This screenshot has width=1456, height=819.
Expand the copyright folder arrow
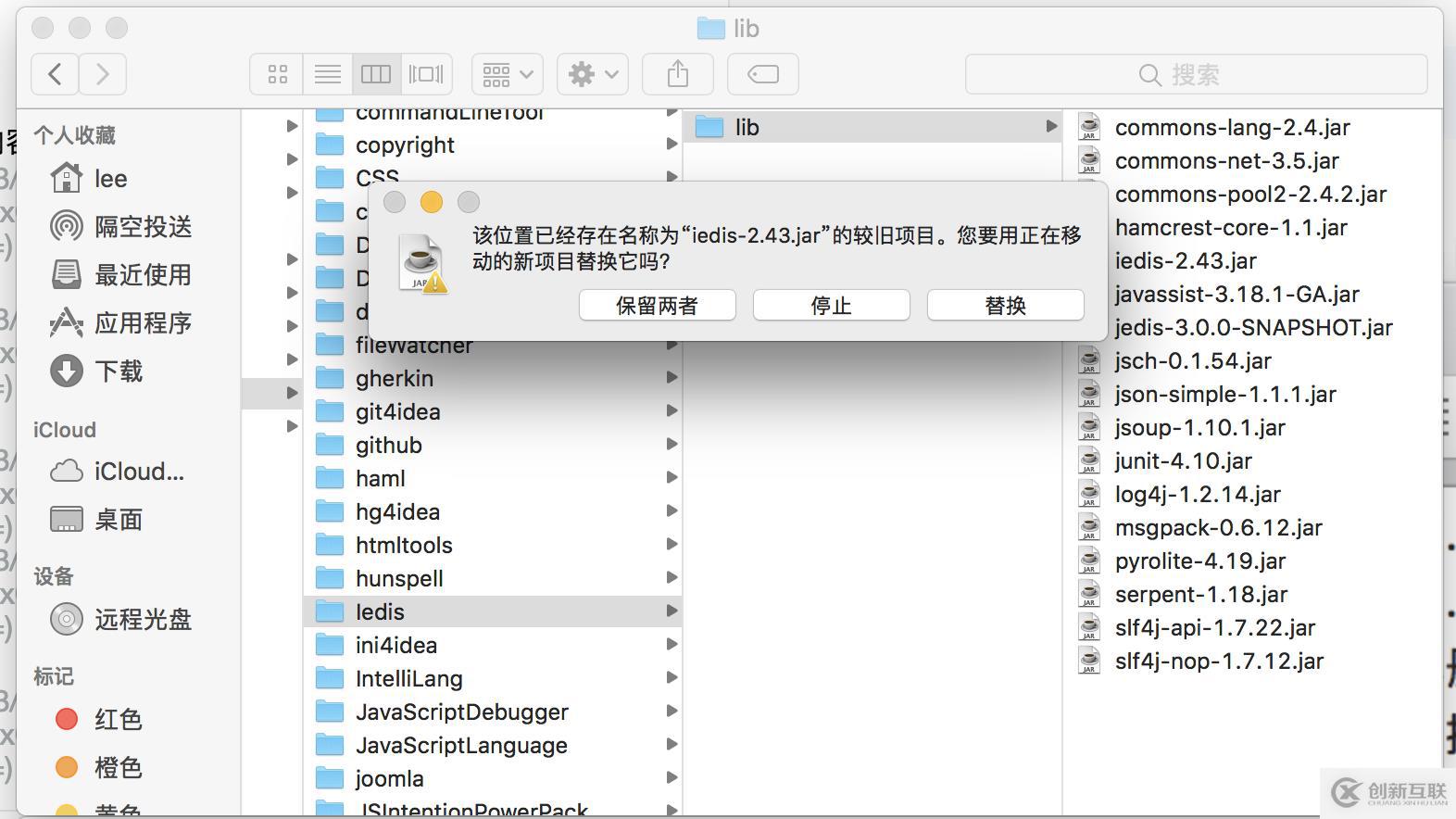(x=672, y=145)
